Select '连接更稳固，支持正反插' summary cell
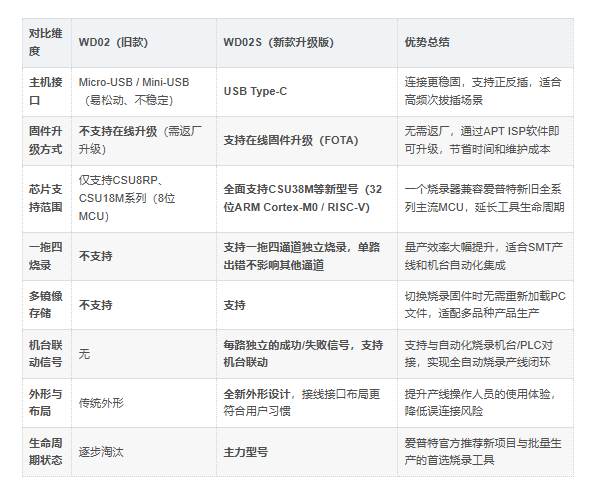 coord(485,92)
